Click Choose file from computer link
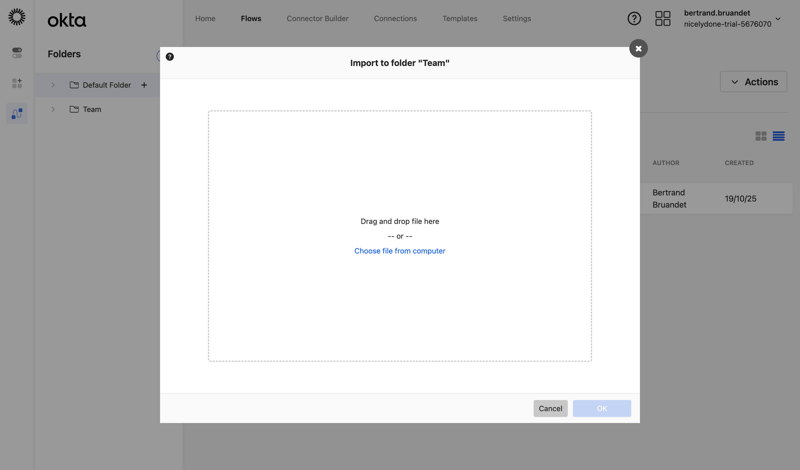800x470 pixels. click(400, 251)
